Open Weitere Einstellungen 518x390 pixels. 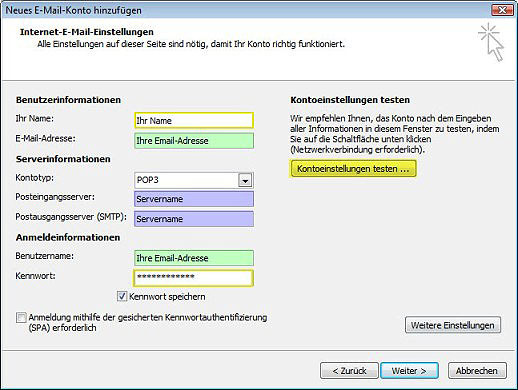pos(453,325)
